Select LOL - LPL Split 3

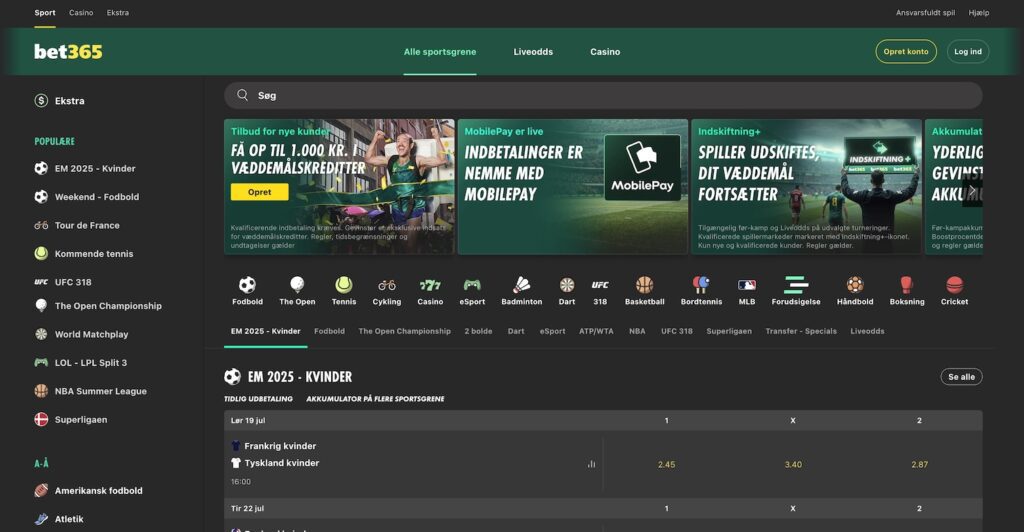click(90, 362)
